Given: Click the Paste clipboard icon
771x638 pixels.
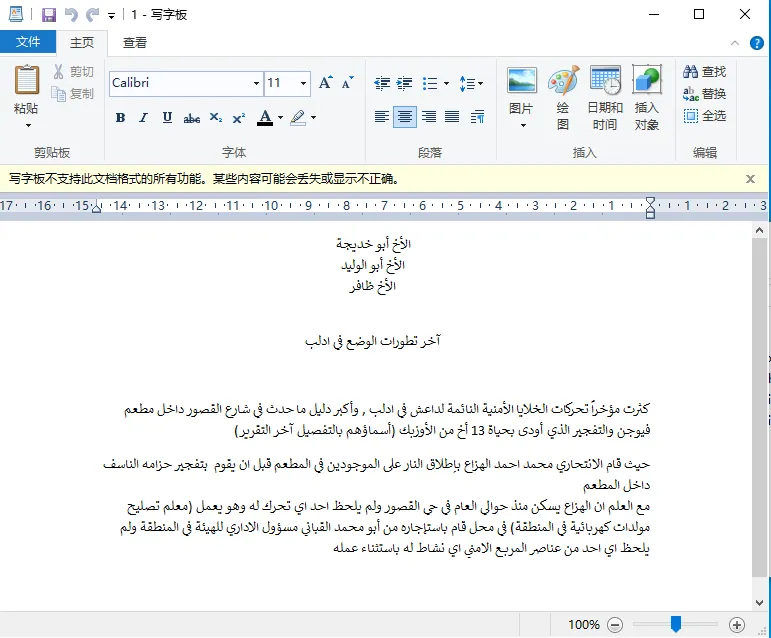Looking at the screenshot, I should point(27,80).
